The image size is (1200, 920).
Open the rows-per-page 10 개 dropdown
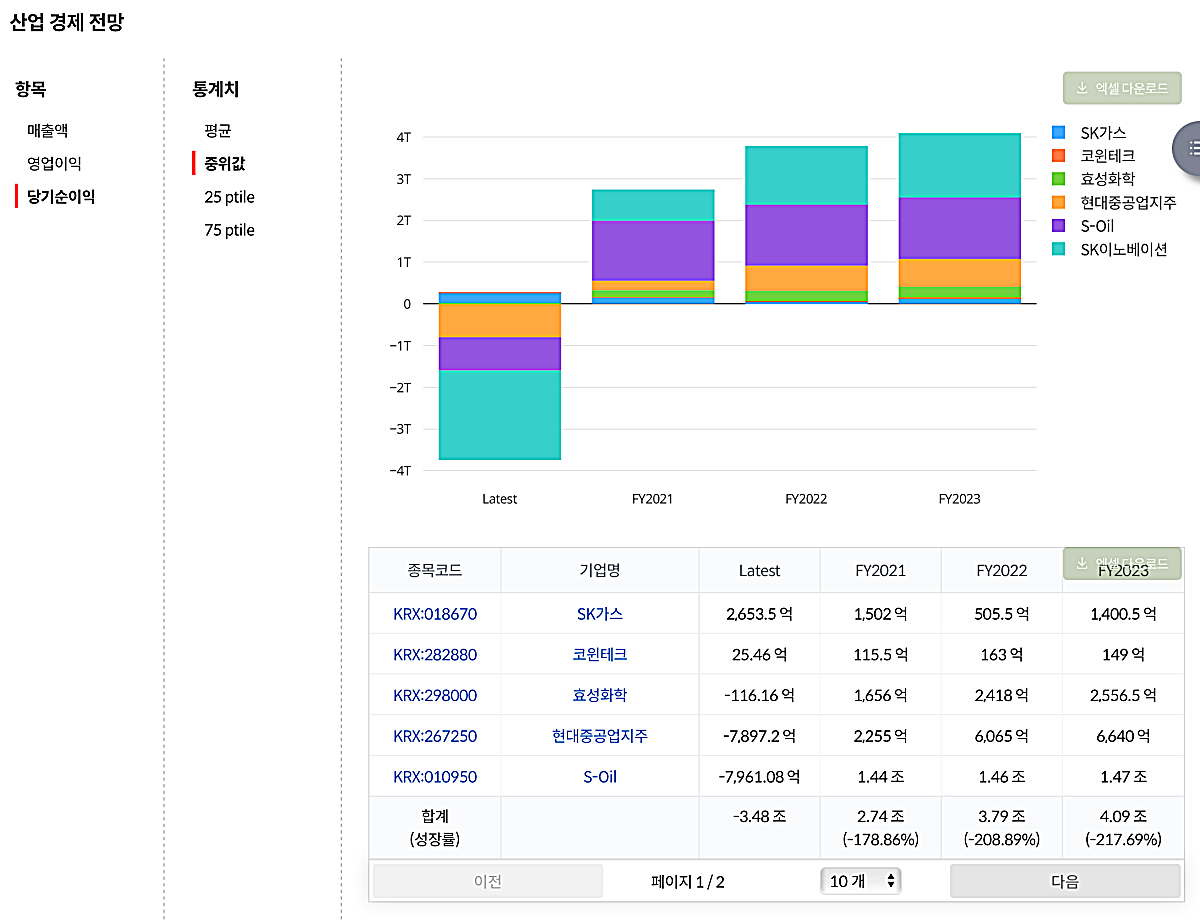click(x=861, y=881)
